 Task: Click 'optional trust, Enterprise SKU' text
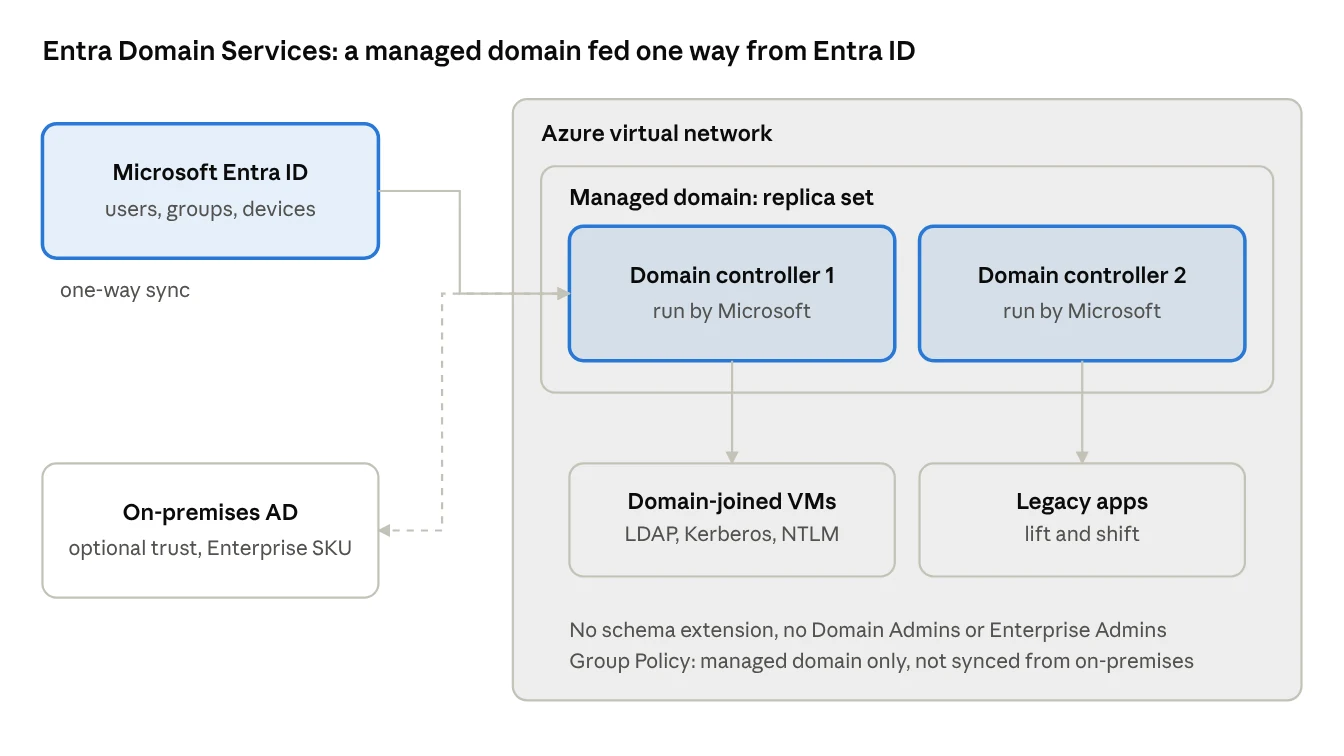tap(210, 549)
